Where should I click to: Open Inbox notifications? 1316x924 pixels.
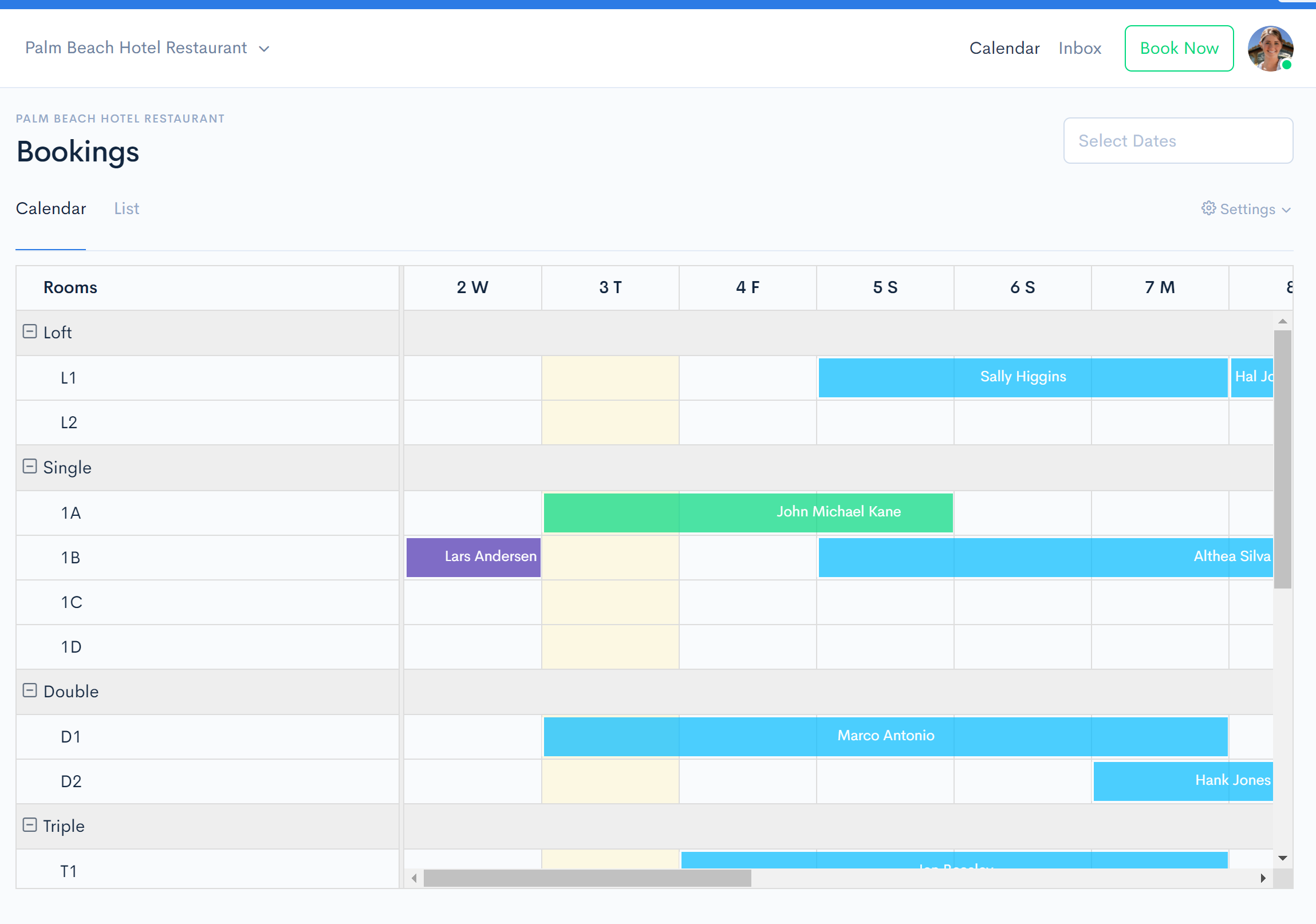[1080, 47]
